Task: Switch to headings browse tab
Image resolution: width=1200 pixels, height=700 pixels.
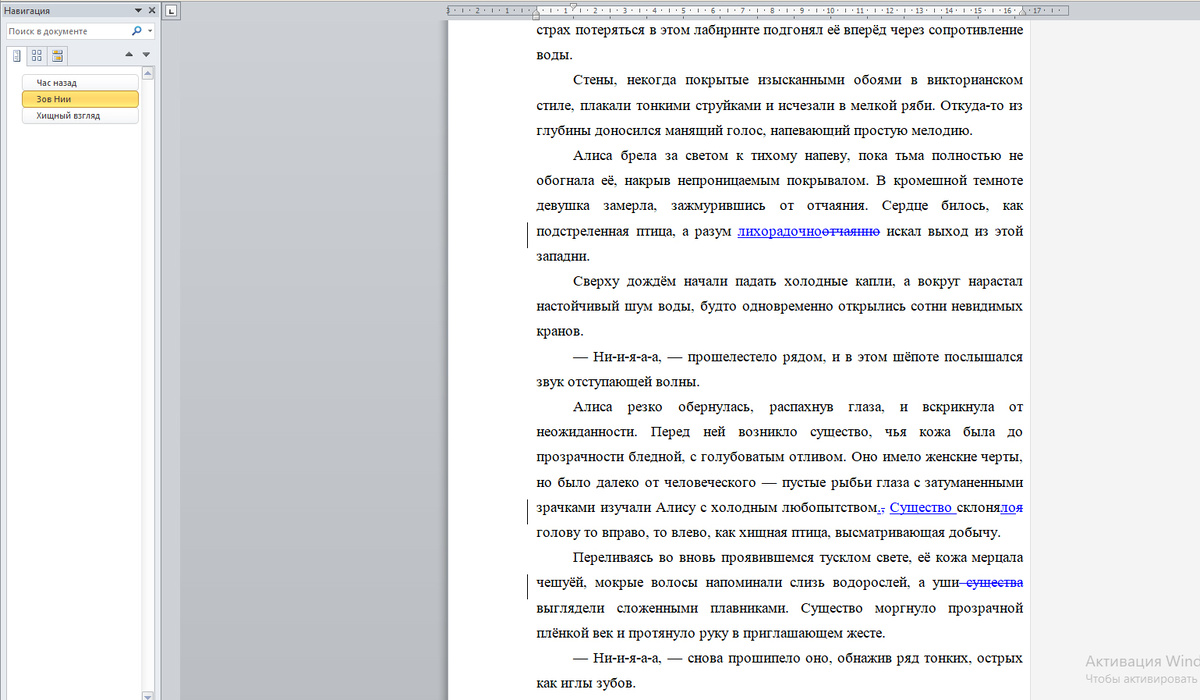Action: point(17,55)
